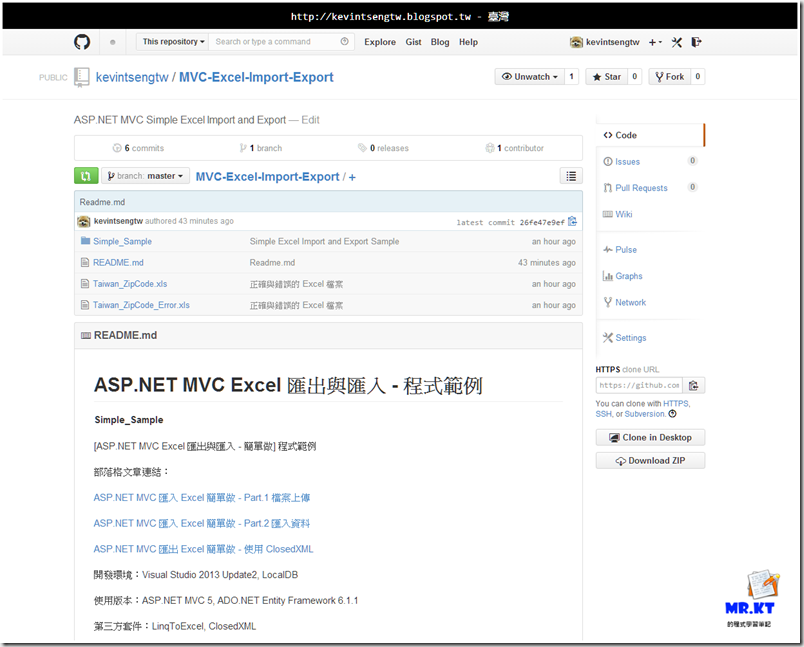Open kevintsengtw owner link in repo title
Image resolution: width=804 pixels, height=647 pixels.
pos(132,77)
